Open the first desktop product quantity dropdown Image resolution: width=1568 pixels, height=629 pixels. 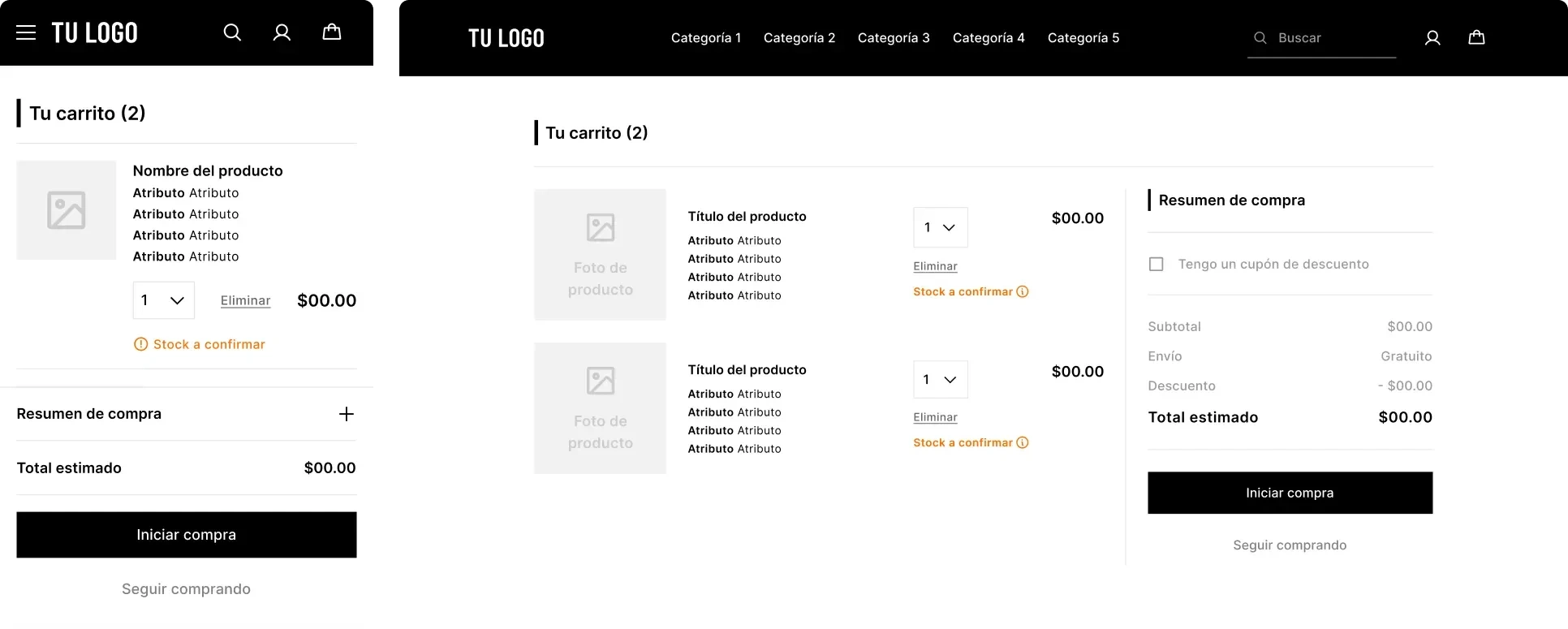[940, 228]
